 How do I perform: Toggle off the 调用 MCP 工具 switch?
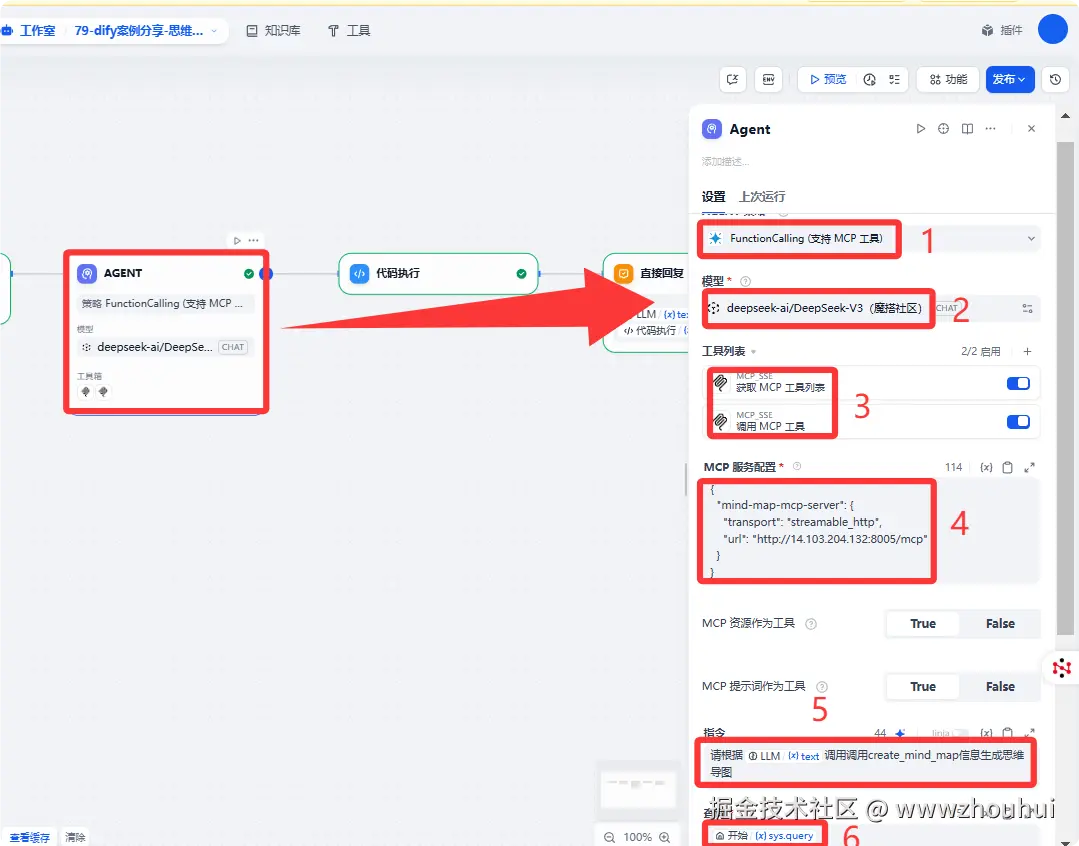point(1018,422)
